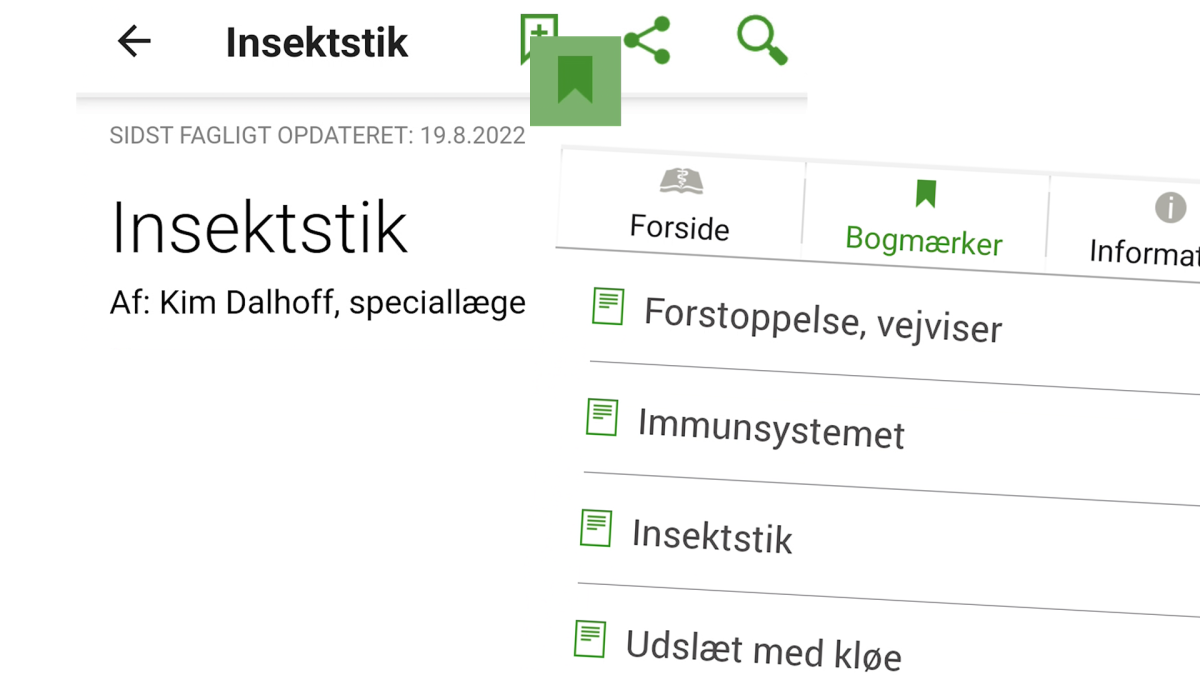Go back with the left arrow
Screen dimensions: 1200x675
134,41
